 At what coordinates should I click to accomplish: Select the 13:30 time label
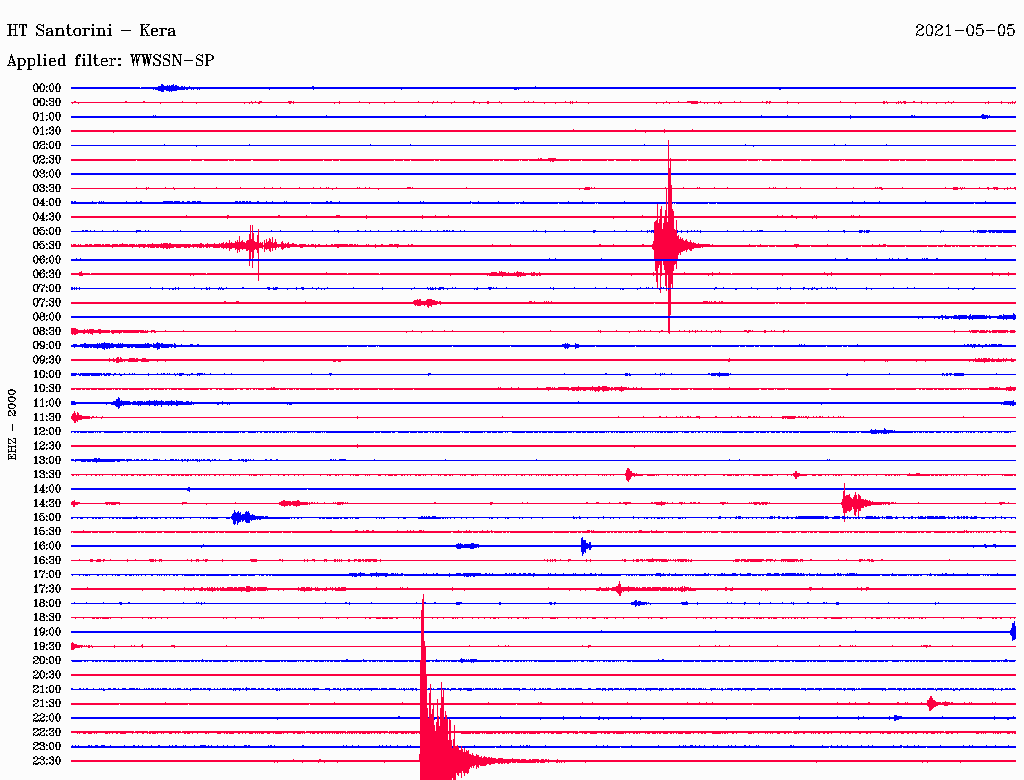[47, 475]
